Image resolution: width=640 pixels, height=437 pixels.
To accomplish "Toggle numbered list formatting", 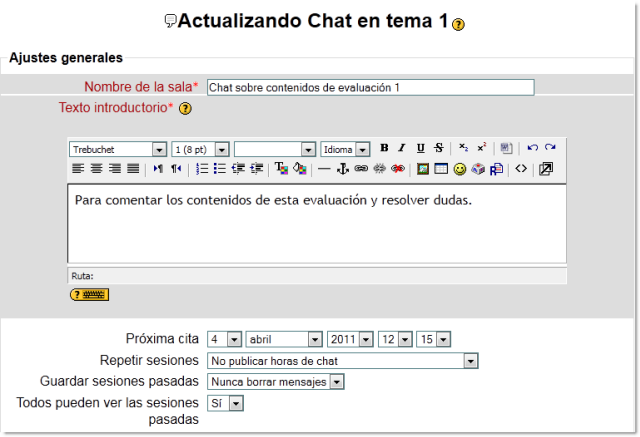I will point(202,169).
